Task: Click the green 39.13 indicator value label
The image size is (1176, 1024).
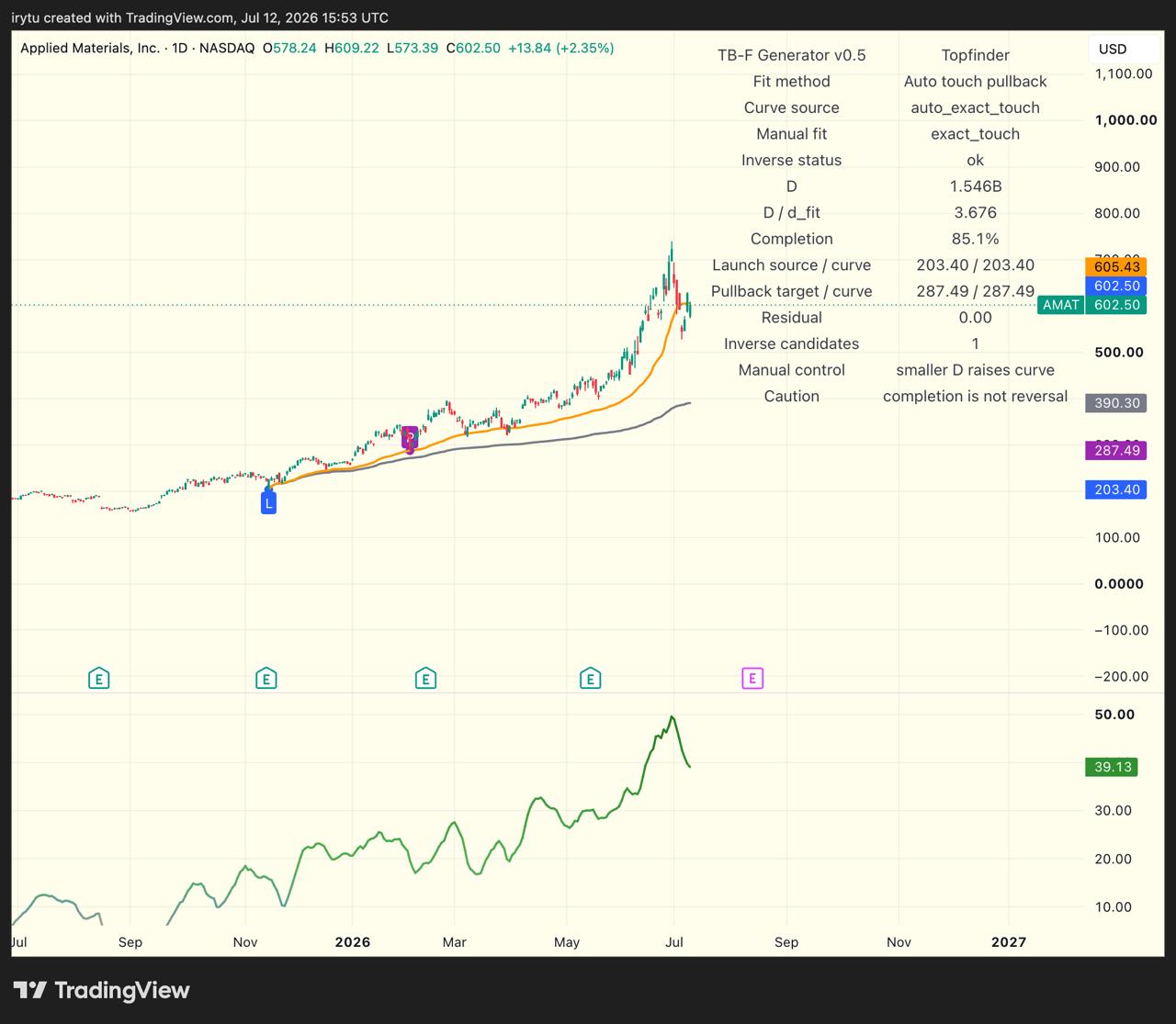Action: pyautogui.click(x=1113, y=767)
